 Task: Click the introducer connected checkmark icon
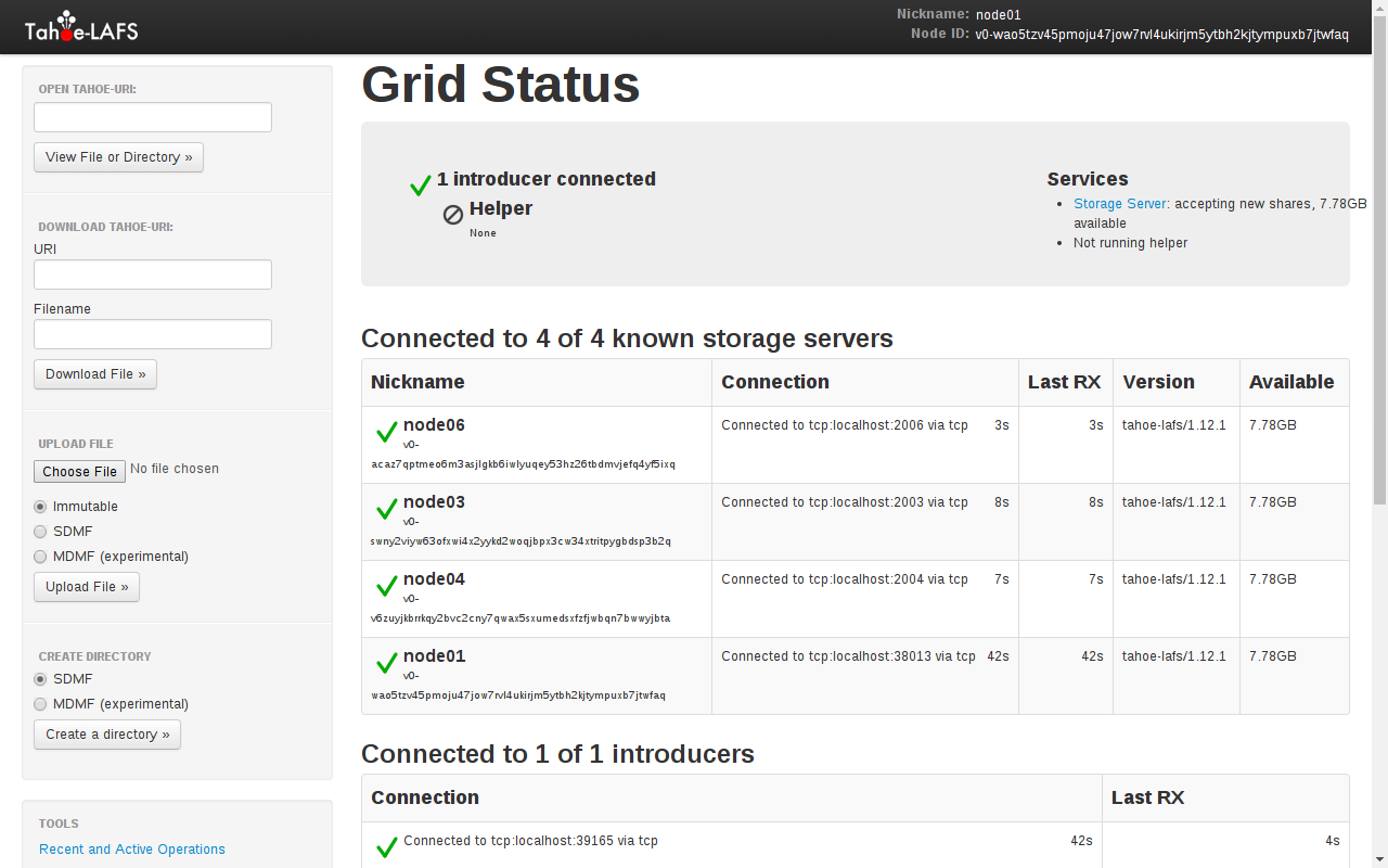[x=419, y=185]
